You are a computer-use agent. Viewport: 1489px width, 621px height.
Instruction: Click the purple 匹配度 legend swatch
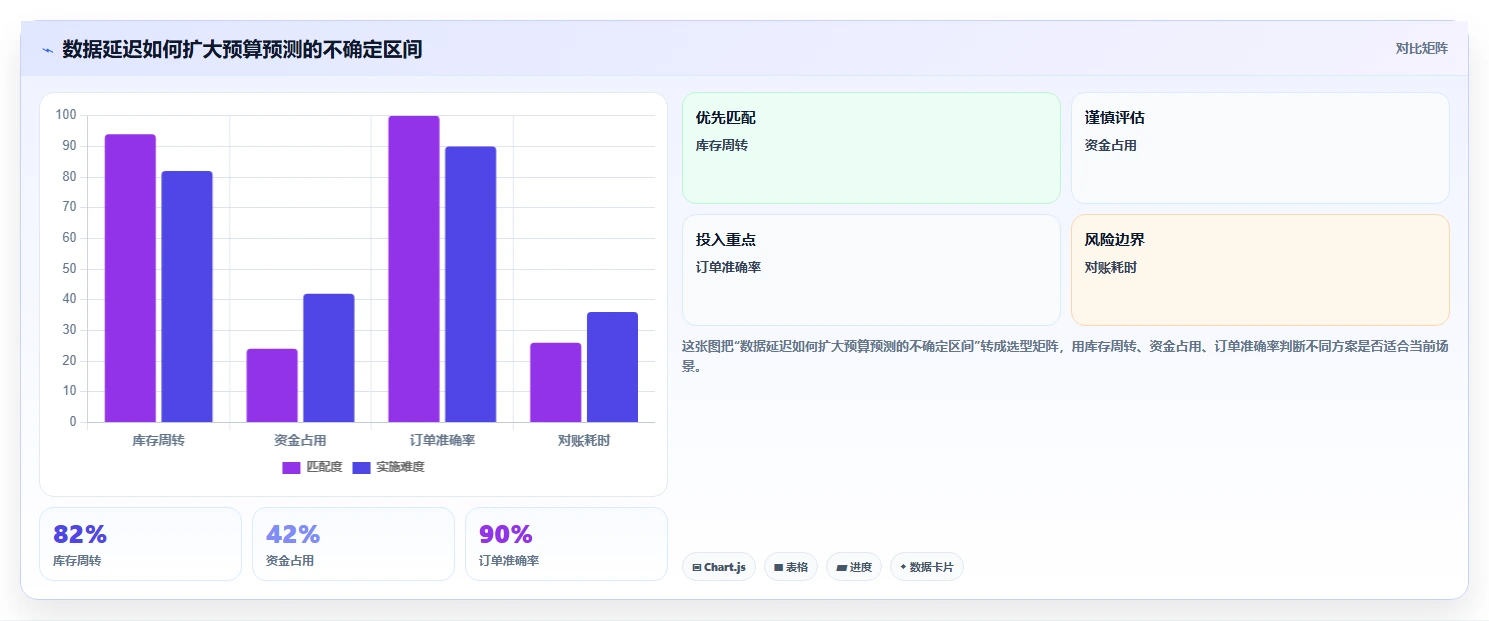click(x=291, y=467)
